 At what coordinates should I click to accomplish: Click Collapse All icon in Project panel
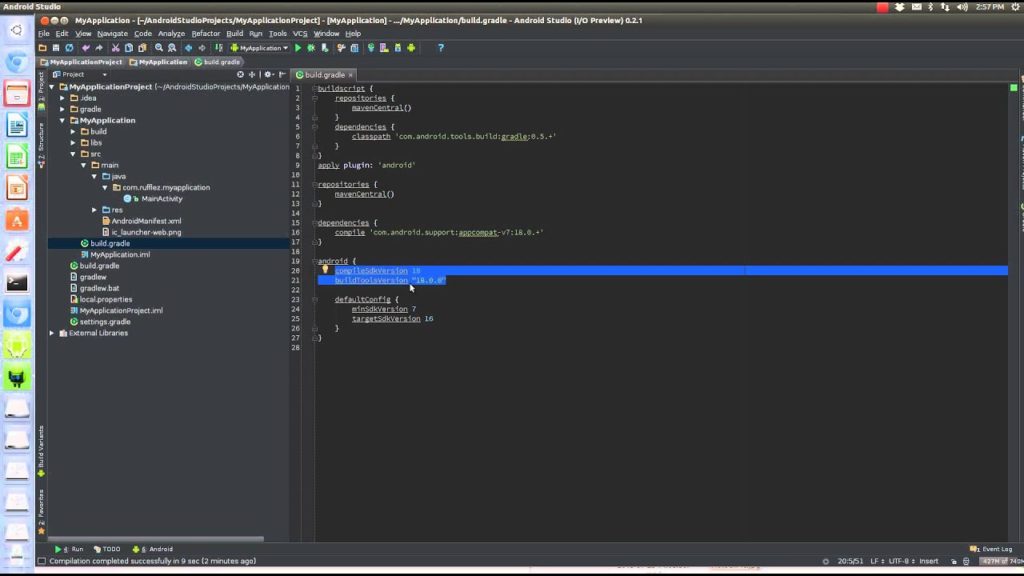pyautogui.click(x=252, y=74)
